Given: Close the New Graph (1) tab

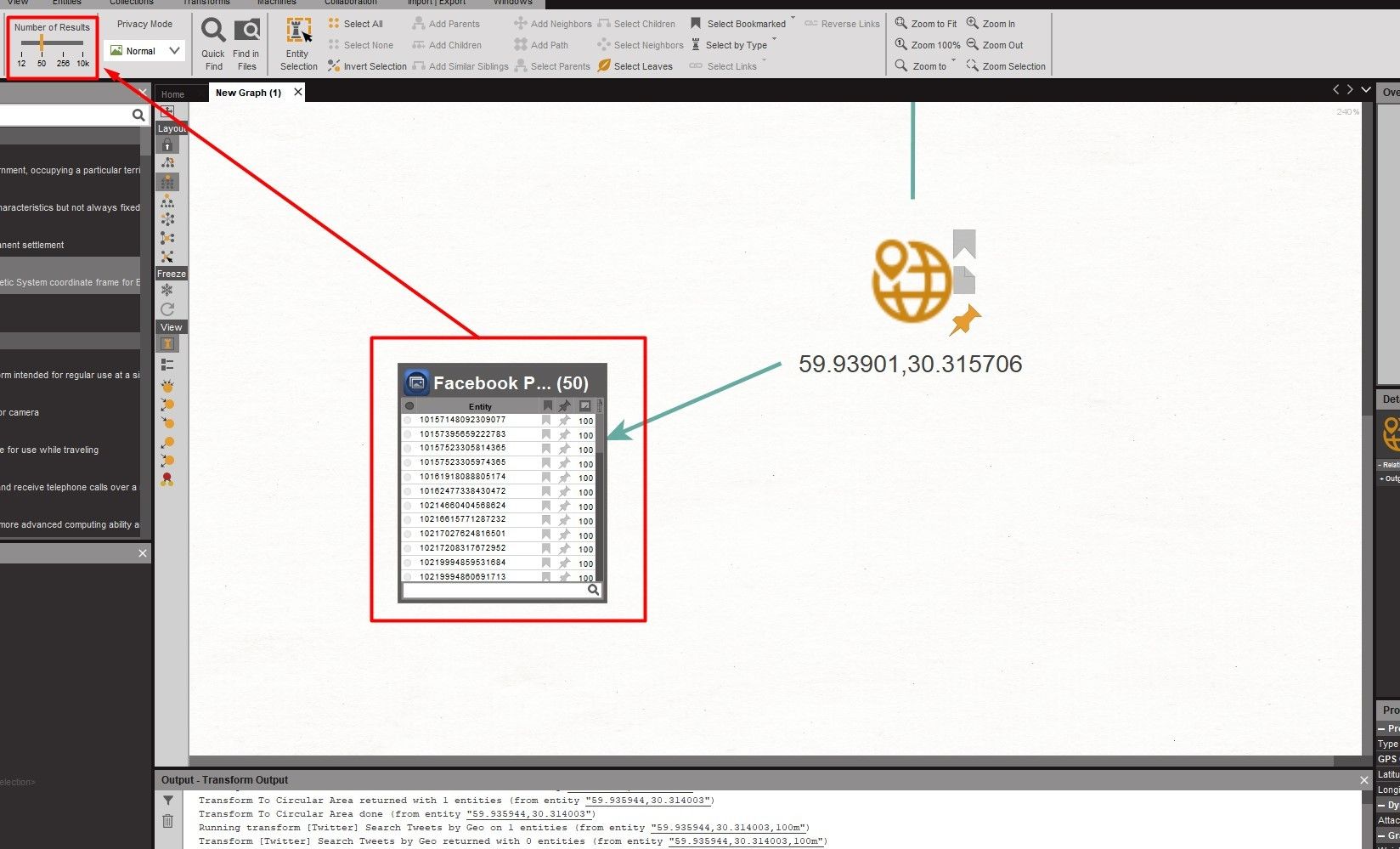Looking at the screenshot, I should [298, 92].
